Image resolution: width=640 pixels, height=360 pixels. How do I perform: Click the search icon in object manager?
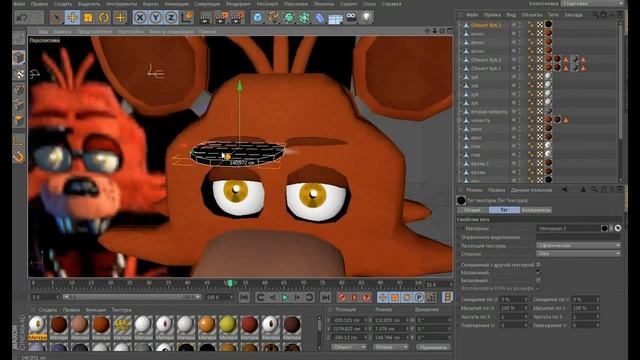596,15
